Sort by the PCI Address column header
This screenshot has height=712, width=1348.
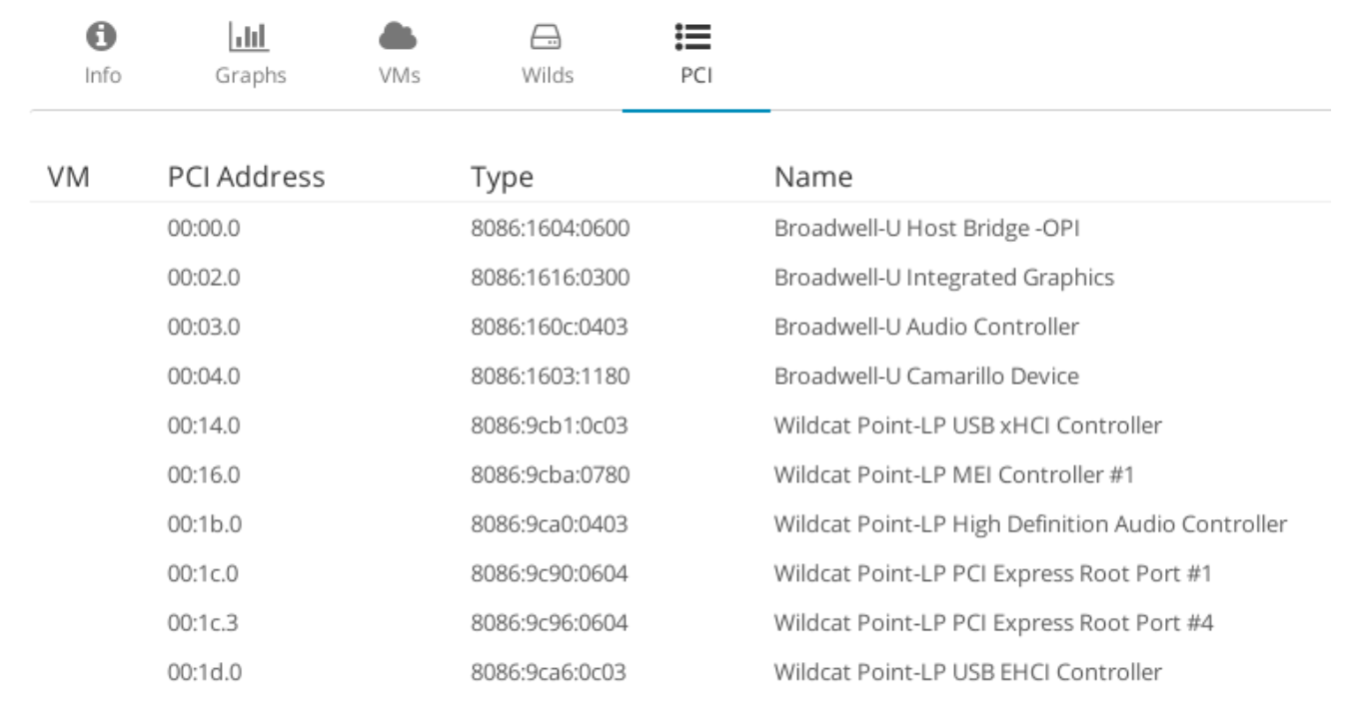click(246, 177)
